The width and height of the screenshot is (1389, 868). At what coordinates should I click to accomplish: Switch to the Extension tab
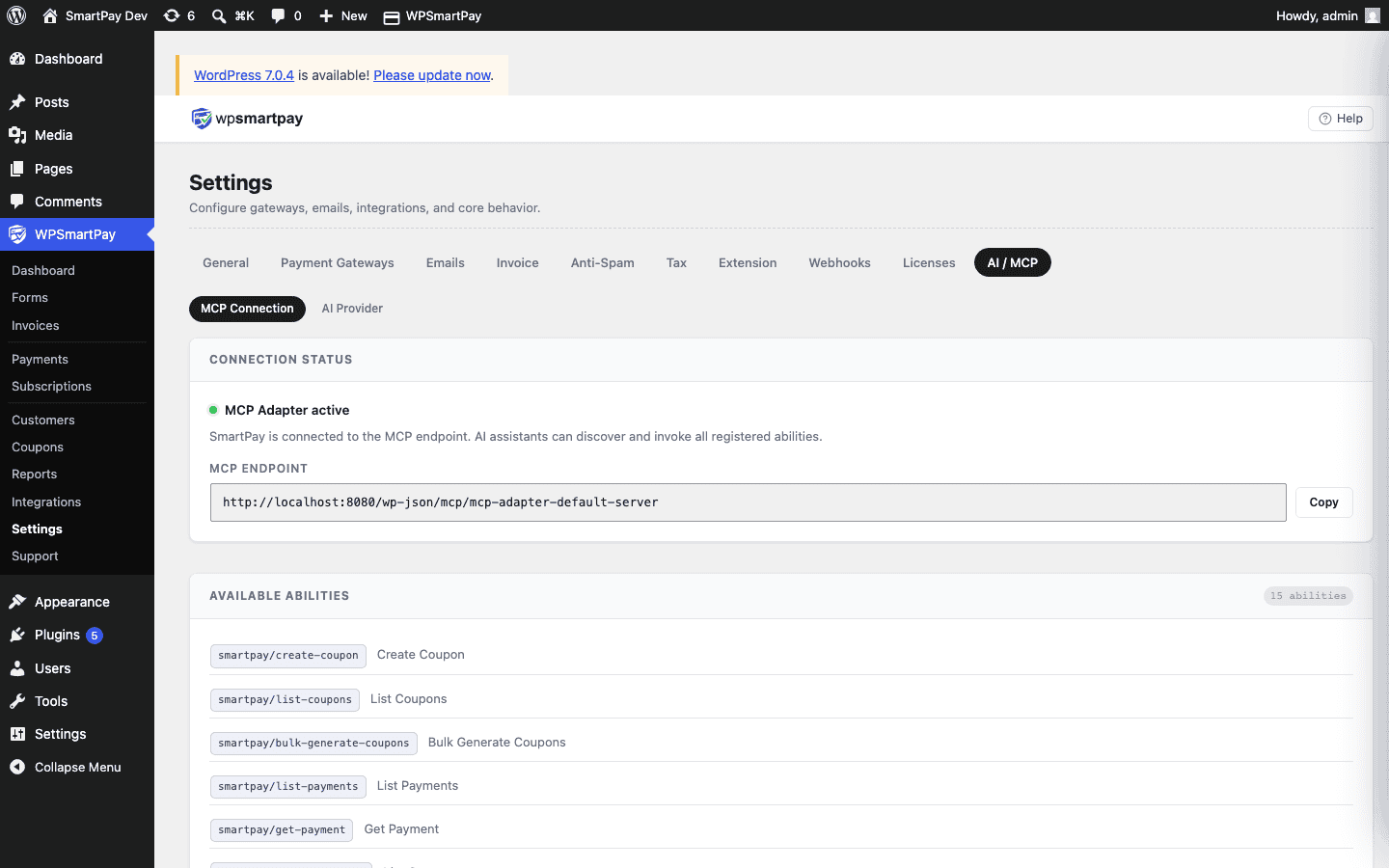pos(748,262)
